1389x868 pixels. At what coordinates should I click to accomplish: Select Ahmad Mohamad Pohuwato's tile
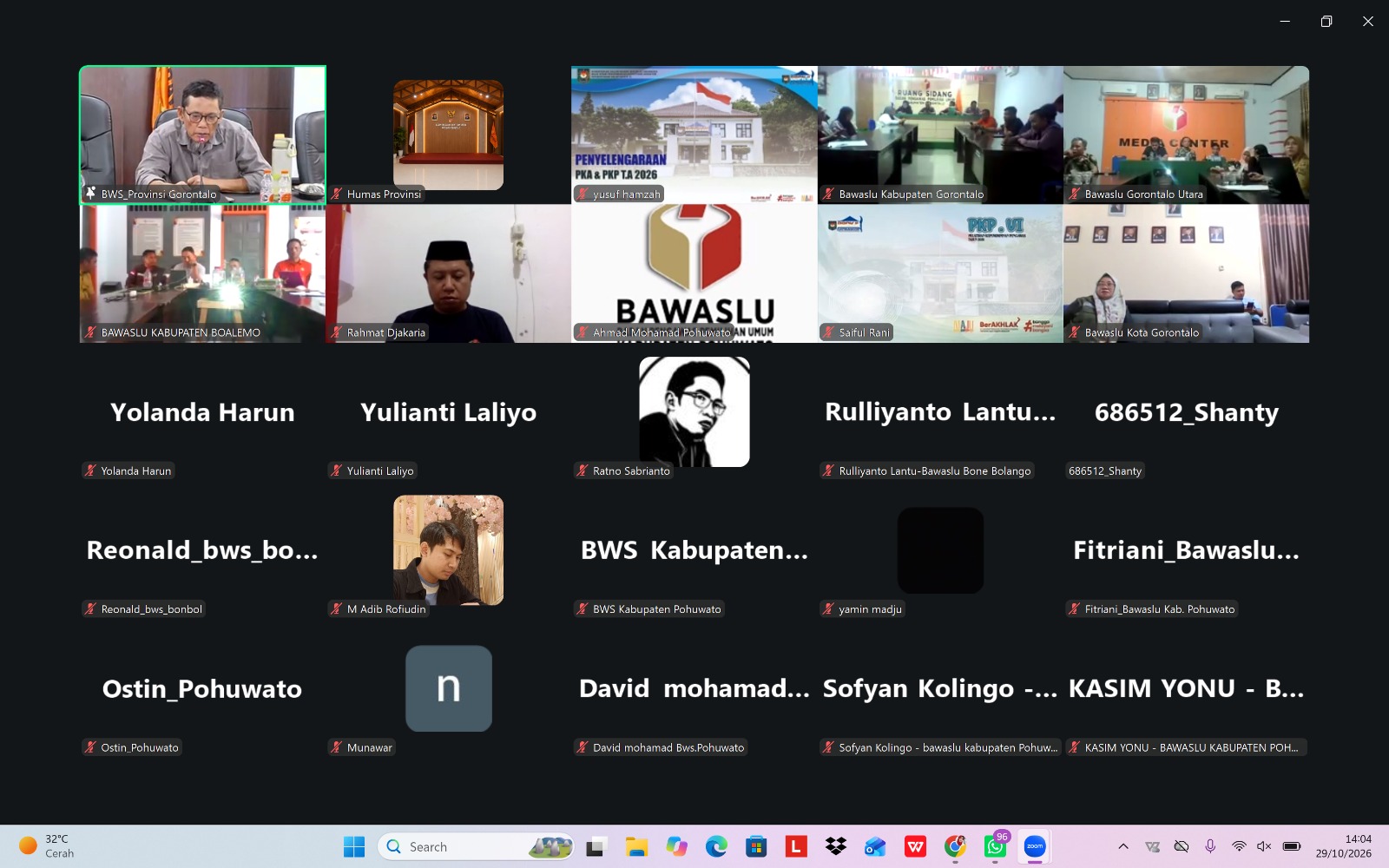(x=694, y=273)
